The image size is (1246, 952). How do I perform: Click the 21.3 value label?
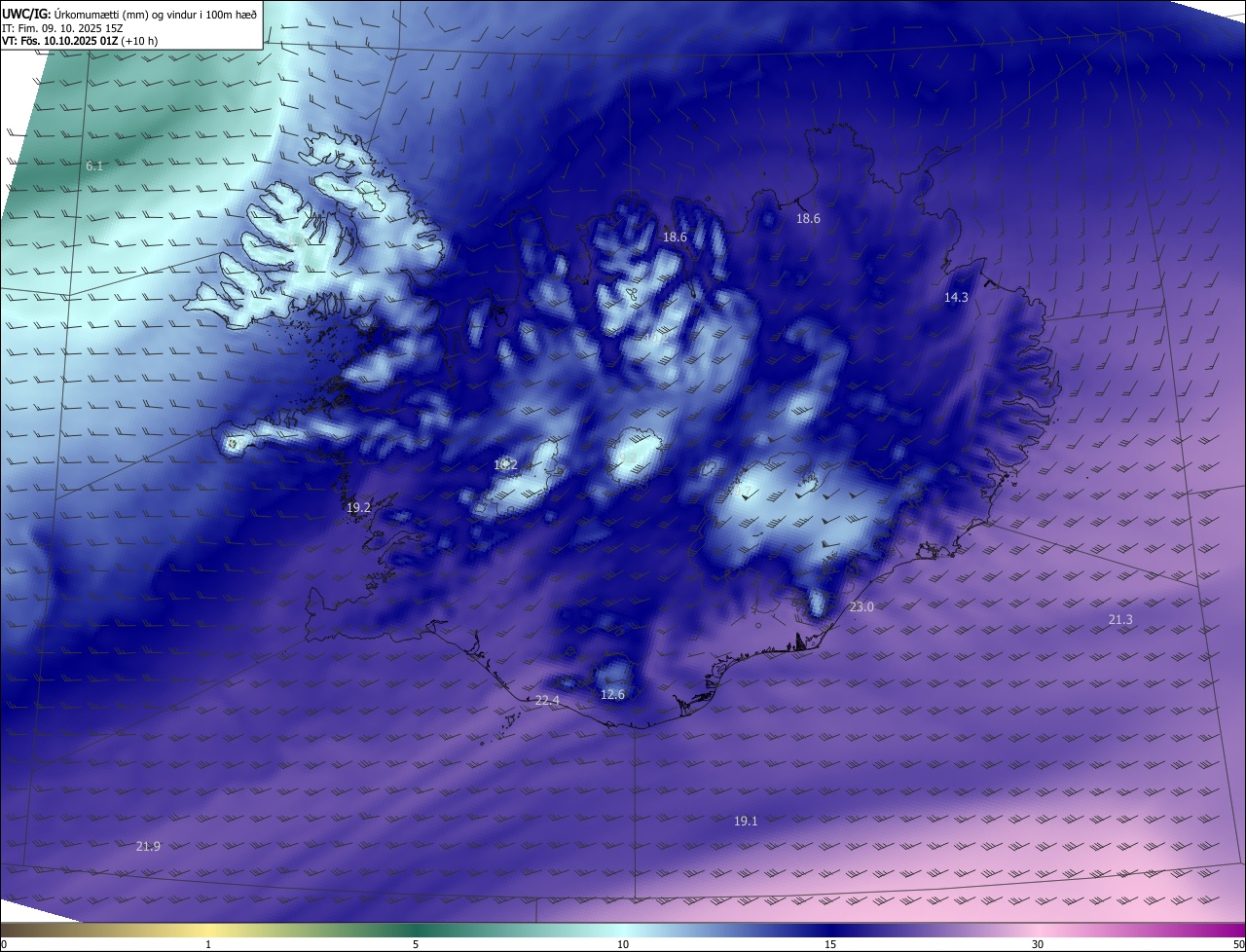pos(1120,620)
